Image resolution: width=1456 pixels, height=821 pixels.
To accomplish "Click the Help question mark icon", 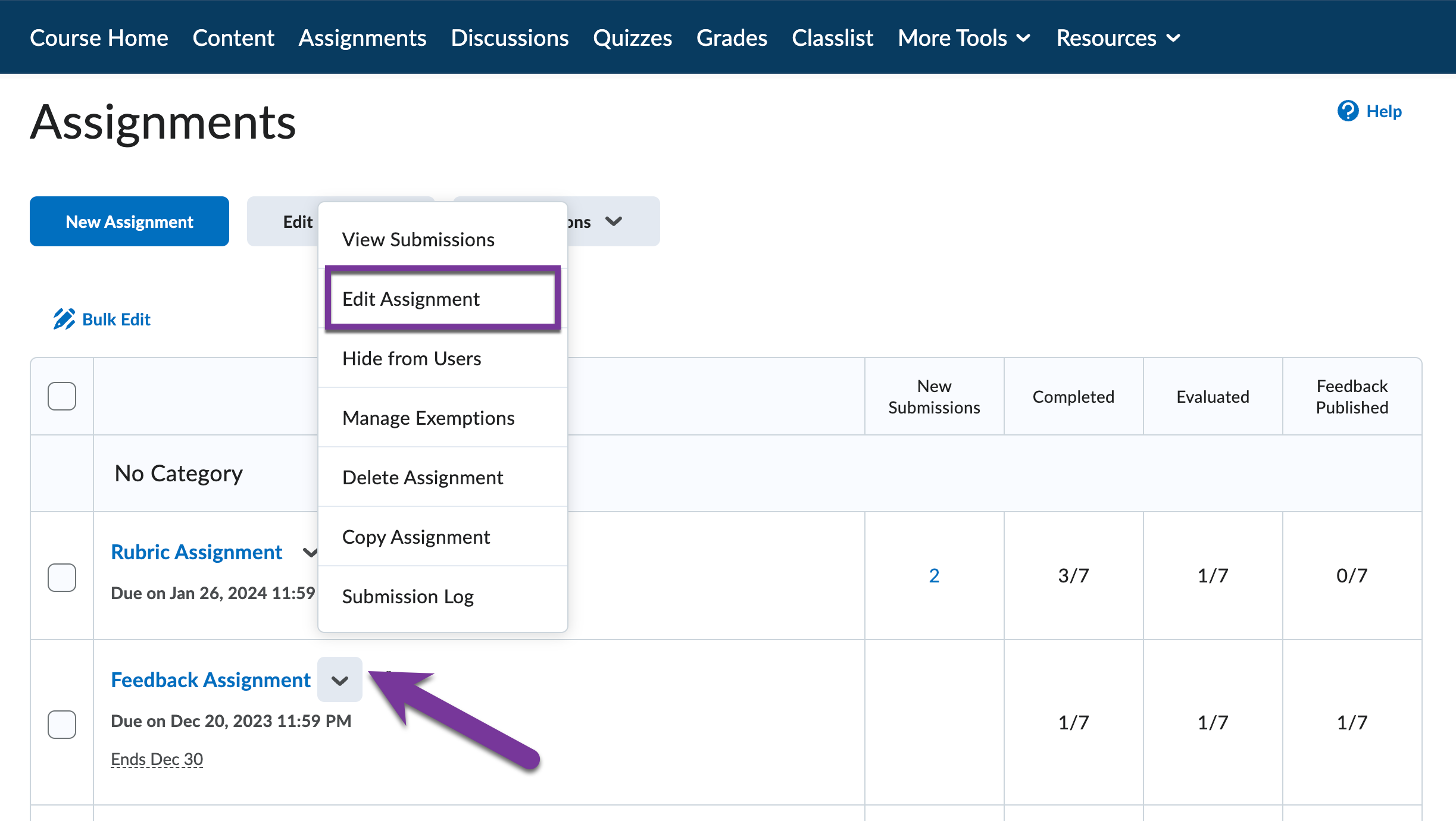I will 1349,111.
